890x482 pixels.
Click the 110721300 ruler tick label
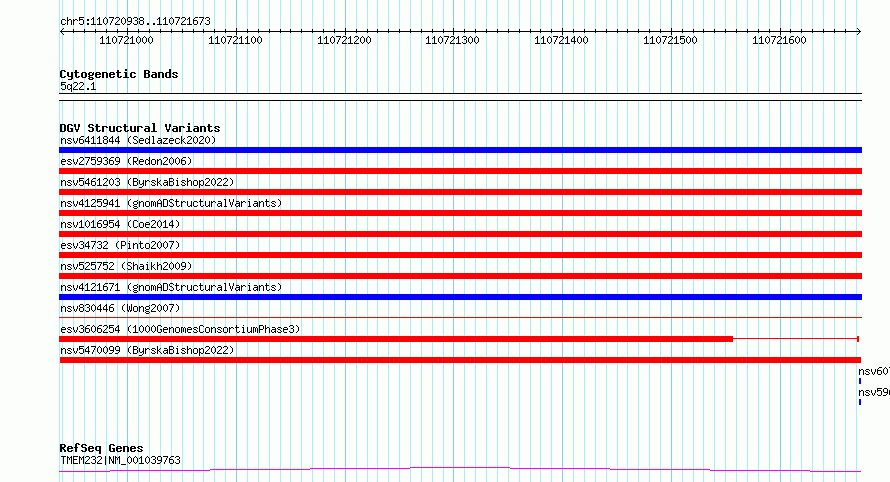452,40
